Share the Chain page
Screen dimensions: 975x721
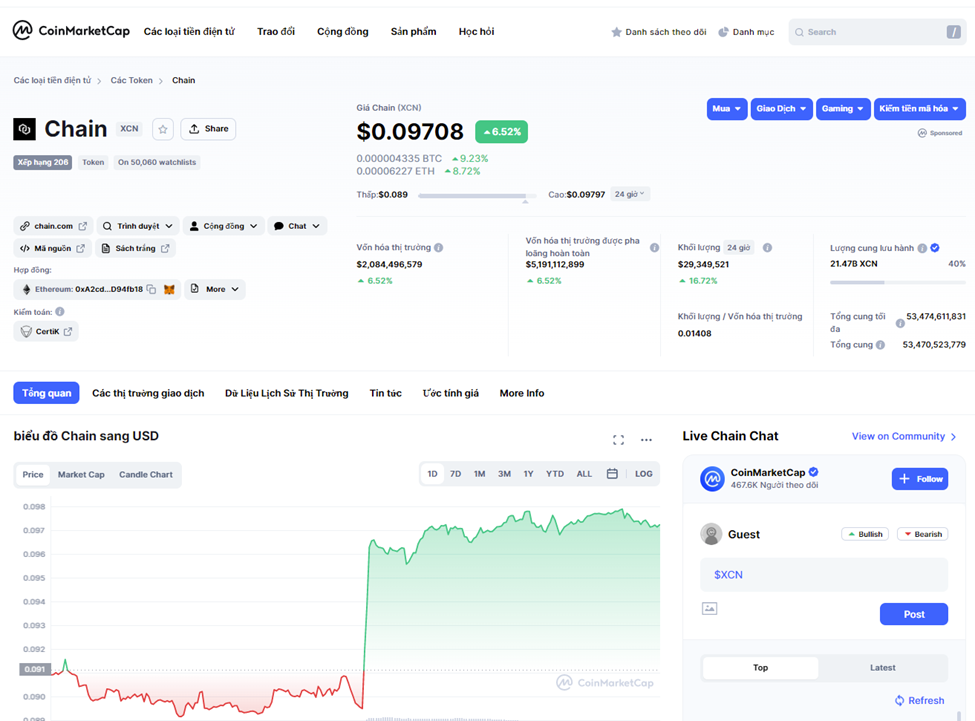point(208,129)
